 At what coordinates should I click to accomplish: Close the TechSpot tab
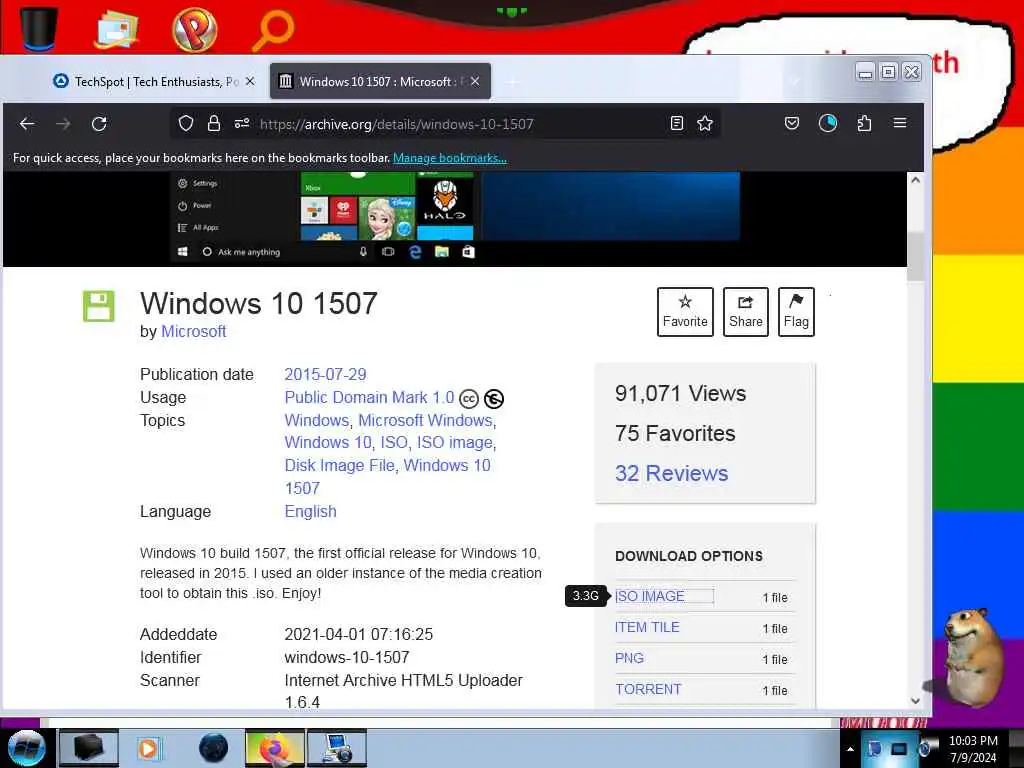[250, 82]
